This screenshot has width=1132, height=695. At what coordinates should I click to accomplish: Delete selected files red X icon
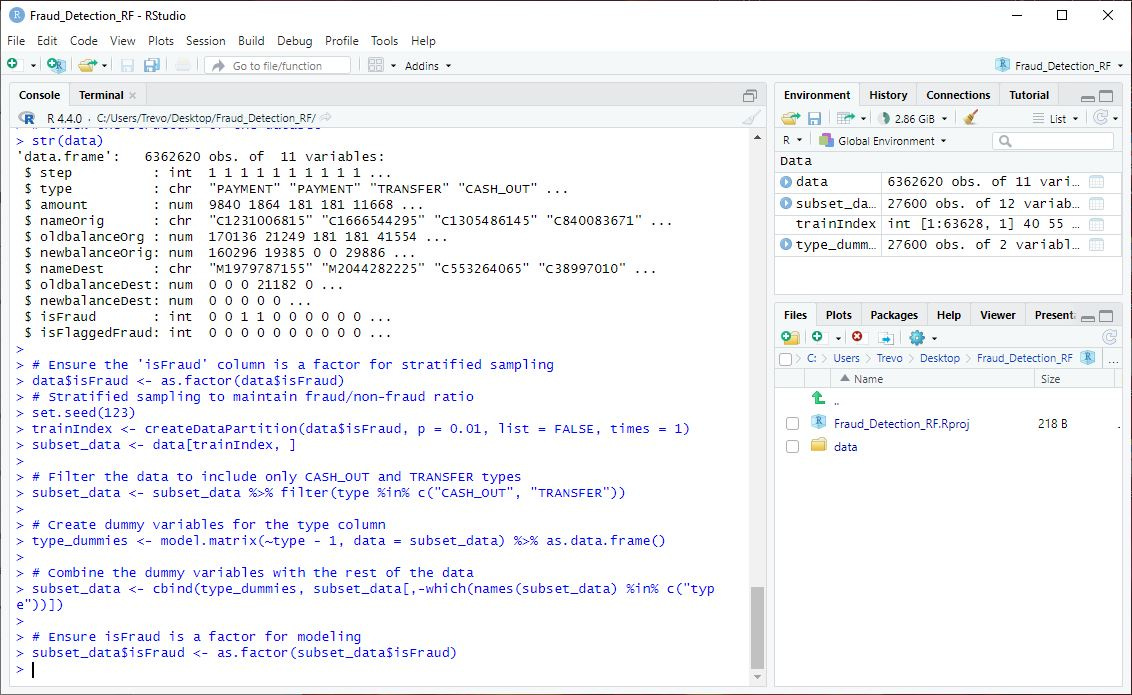[857, 336]
